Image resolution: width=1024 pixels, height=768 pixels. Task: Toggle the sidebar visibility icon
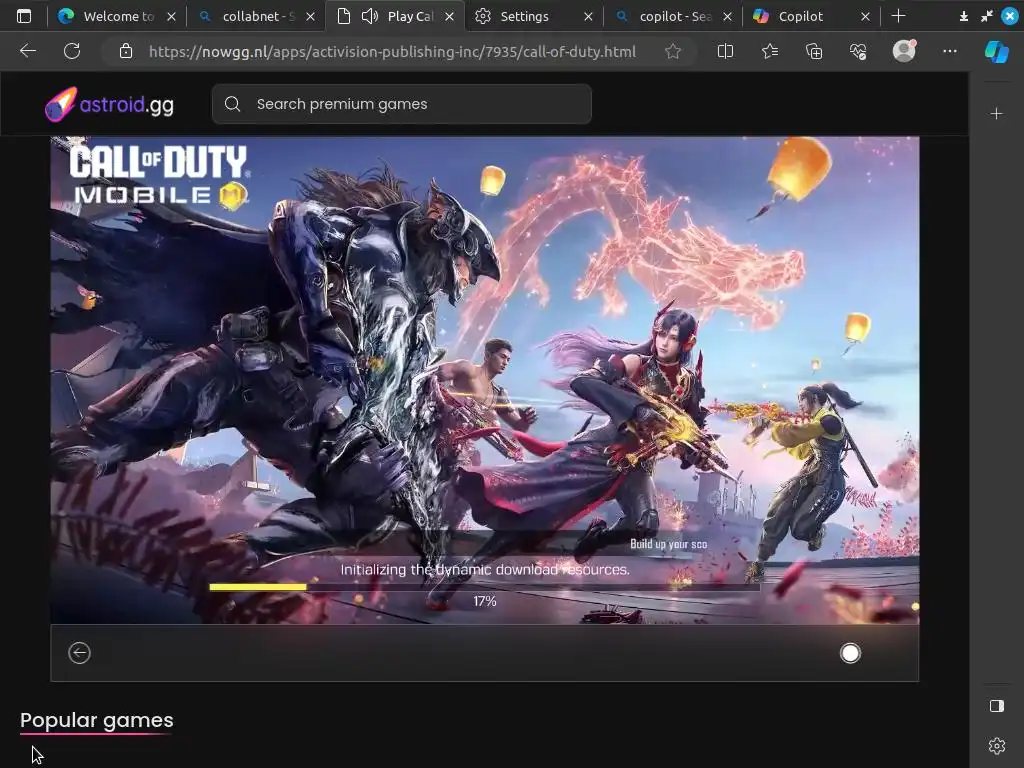click(997, 706)
